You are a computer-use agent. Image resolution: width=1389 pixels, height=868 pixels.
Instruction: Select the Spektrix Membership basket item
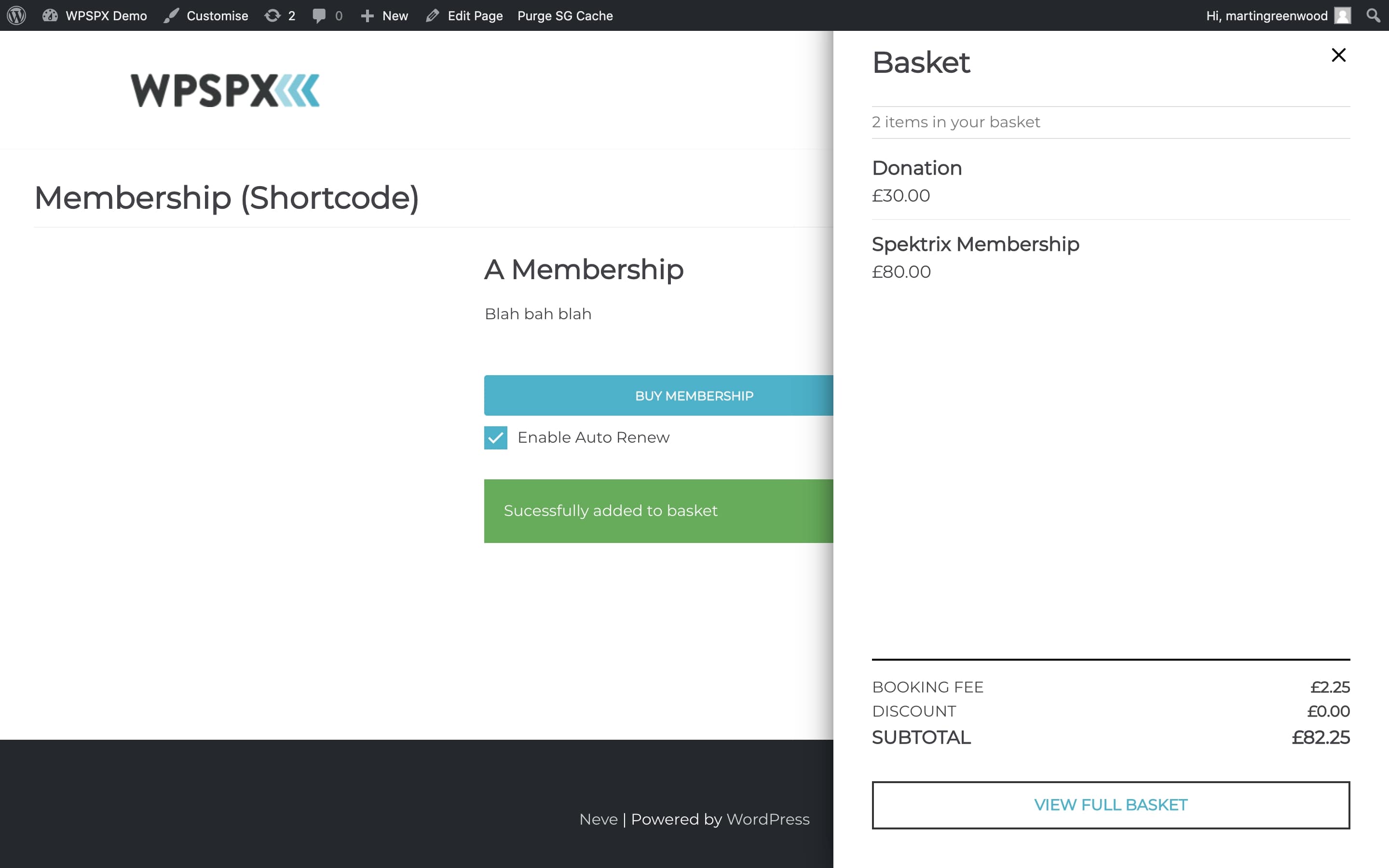coord(975,244)
